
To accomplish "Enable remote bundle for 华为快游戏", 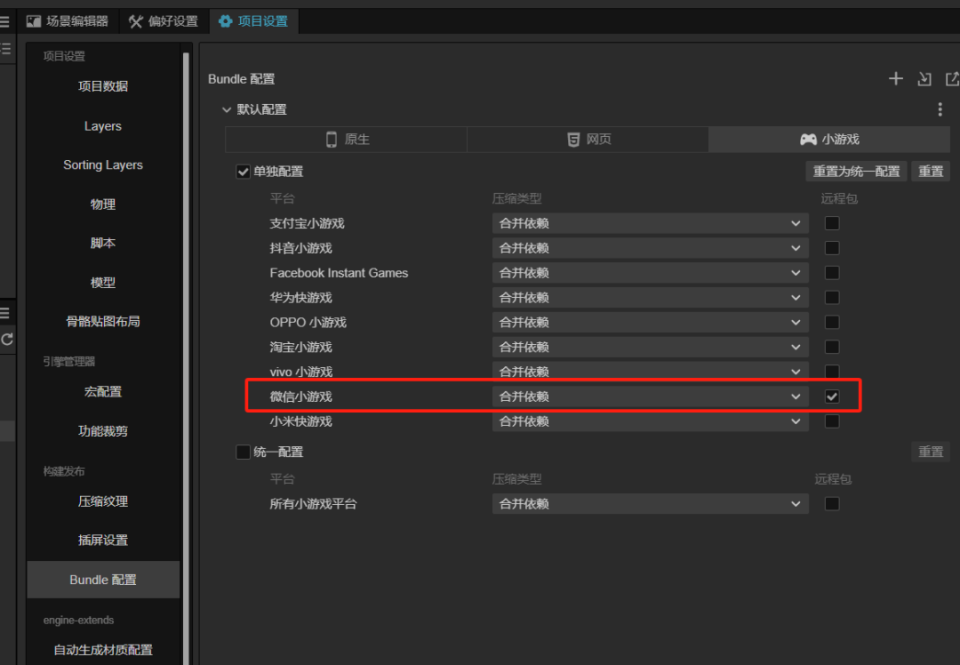I will pyautogui.click(x=831, y=298).
